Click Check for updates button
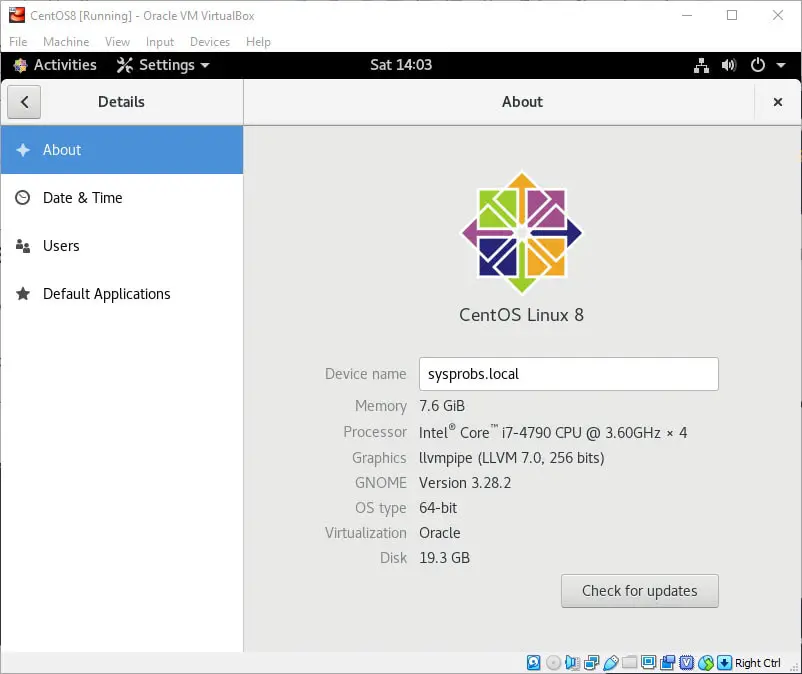 (x=639, y=591)
